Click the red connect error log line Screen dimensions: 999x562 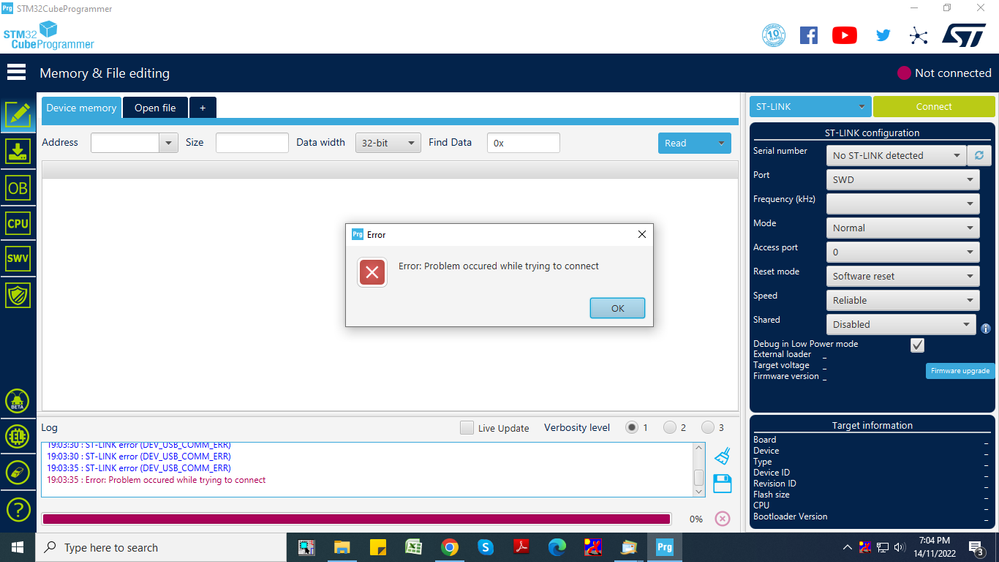click(x=156, y=480)
